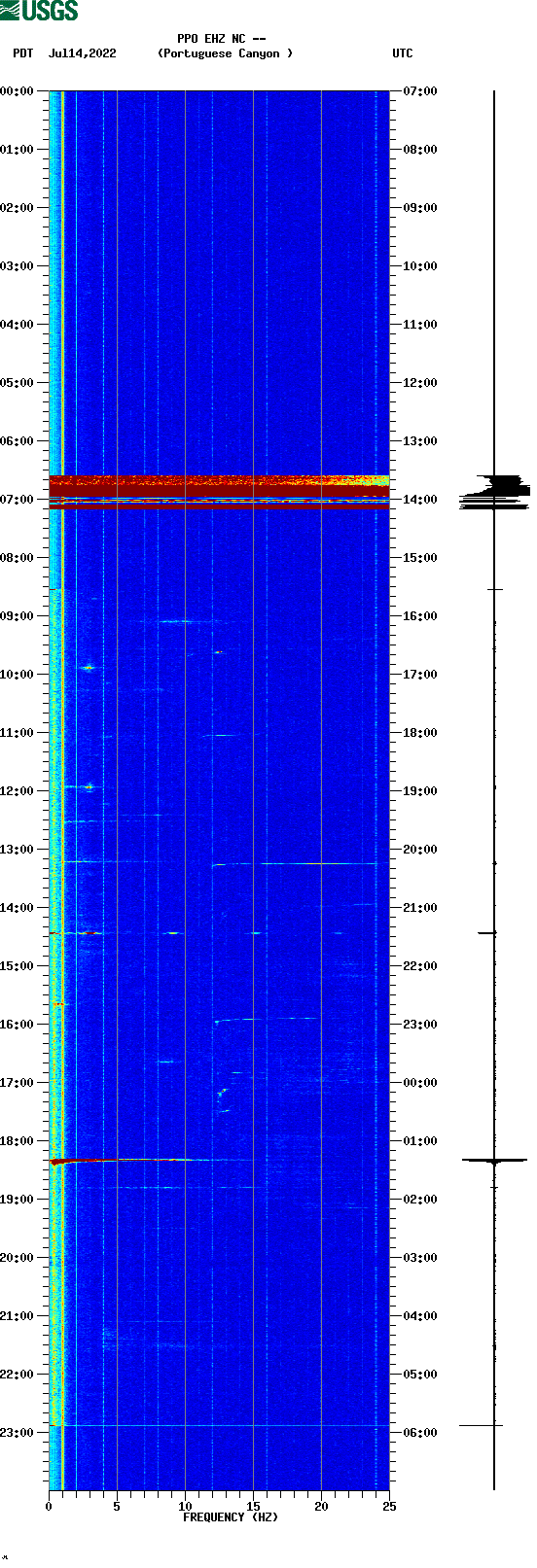
Task: Click the 12:00 PDT time label
Action: click(x=17, y=791)
